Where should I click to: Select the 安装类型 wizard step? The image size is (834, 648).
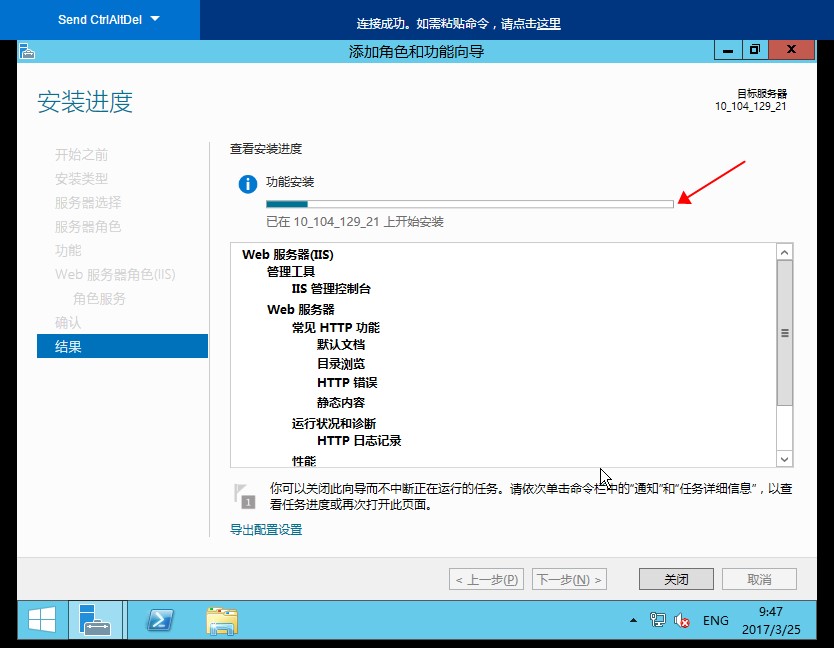pos(81,179)
